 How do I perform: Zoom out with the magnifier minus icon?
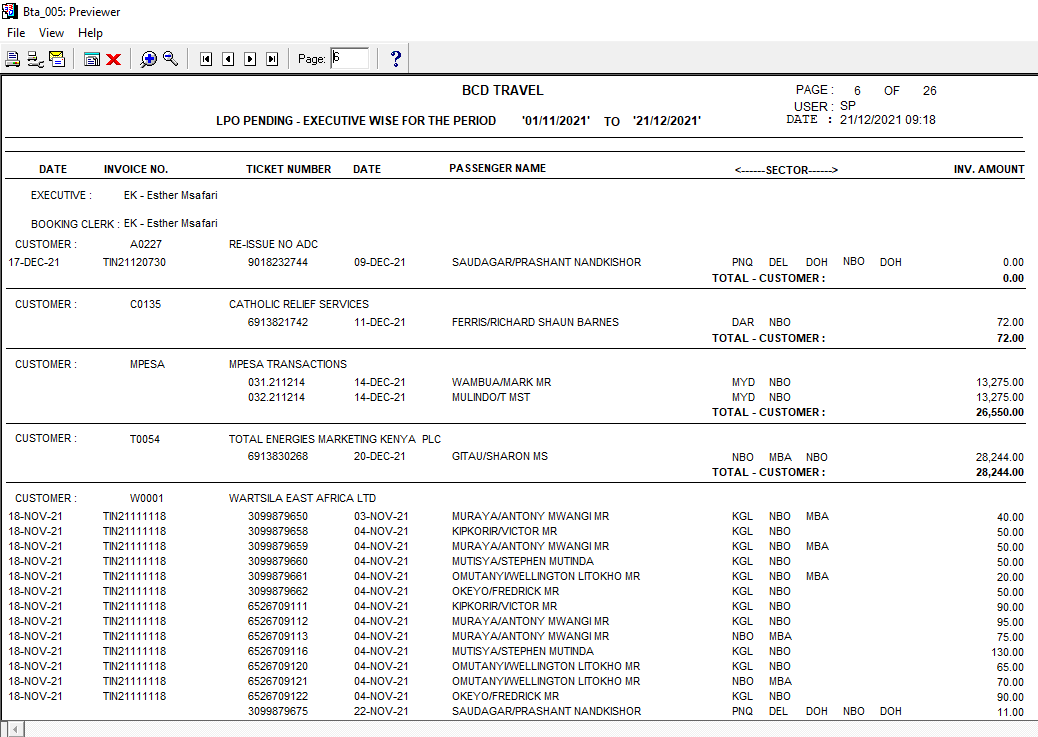(x=170, y=59)
